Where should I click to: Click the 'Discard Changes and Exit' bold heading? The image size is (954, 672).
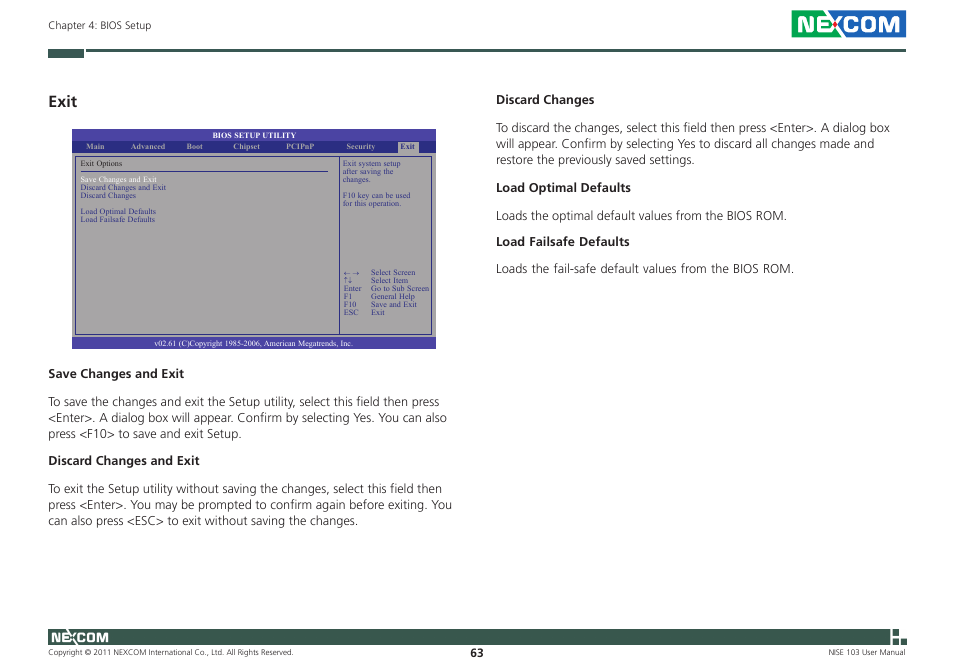click(124, 461)
